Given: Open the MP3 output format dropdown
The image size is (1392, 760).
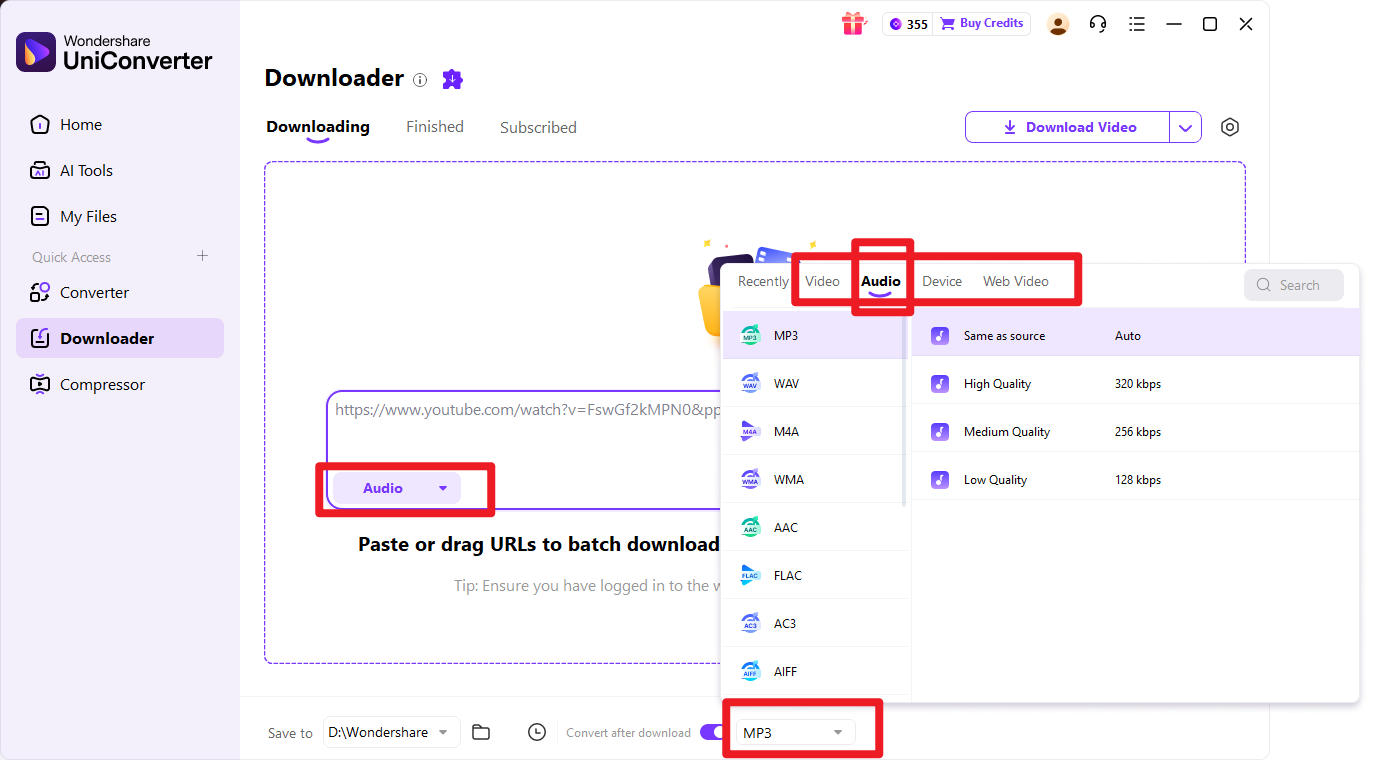Looking at the screenshot, I should point(796,733).
